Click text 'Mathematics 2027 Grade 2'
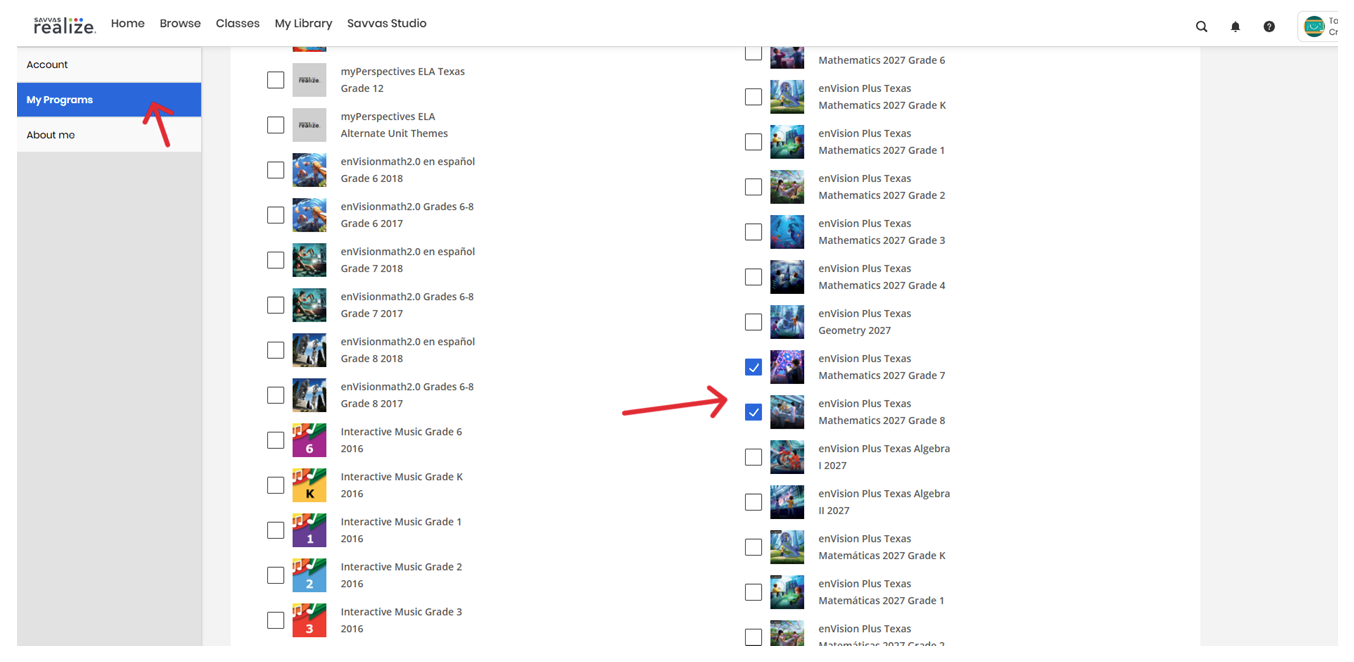The width and height of the screenshot is (1354, 662). (882, 195)
